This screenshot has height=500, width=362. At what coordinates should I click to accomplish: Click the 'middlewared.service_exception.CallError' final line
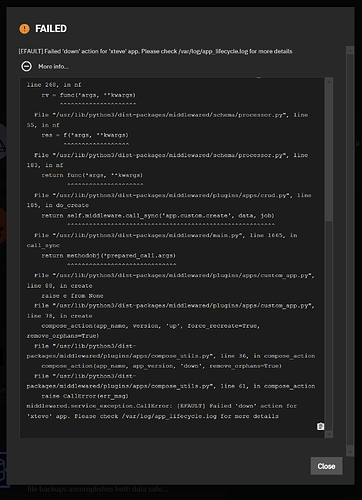coord(162,406)
